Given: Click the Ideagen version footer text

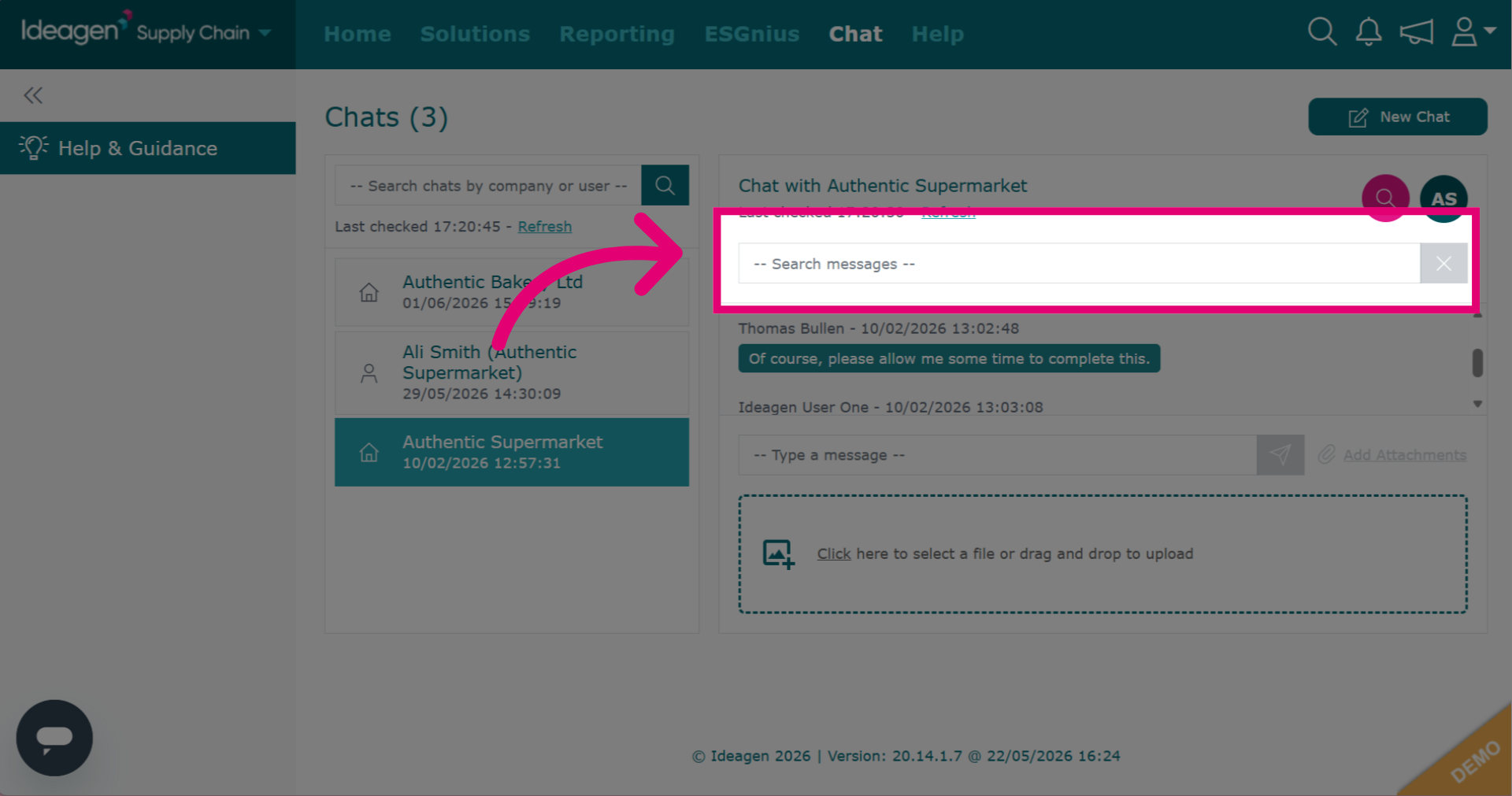Looking at the screenshot, I should pos(906,756).
